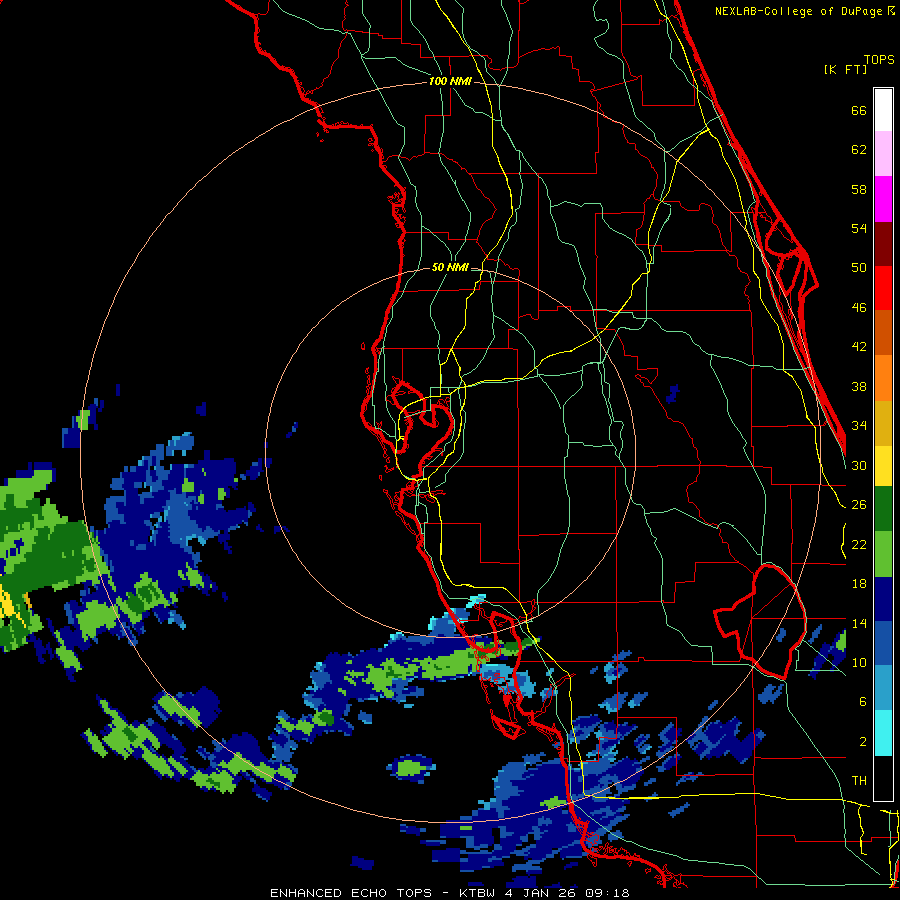The height and width of the screenshot is (900, 900).
Task: Click the legend value '14'
Action: click(x=859, y=623)
